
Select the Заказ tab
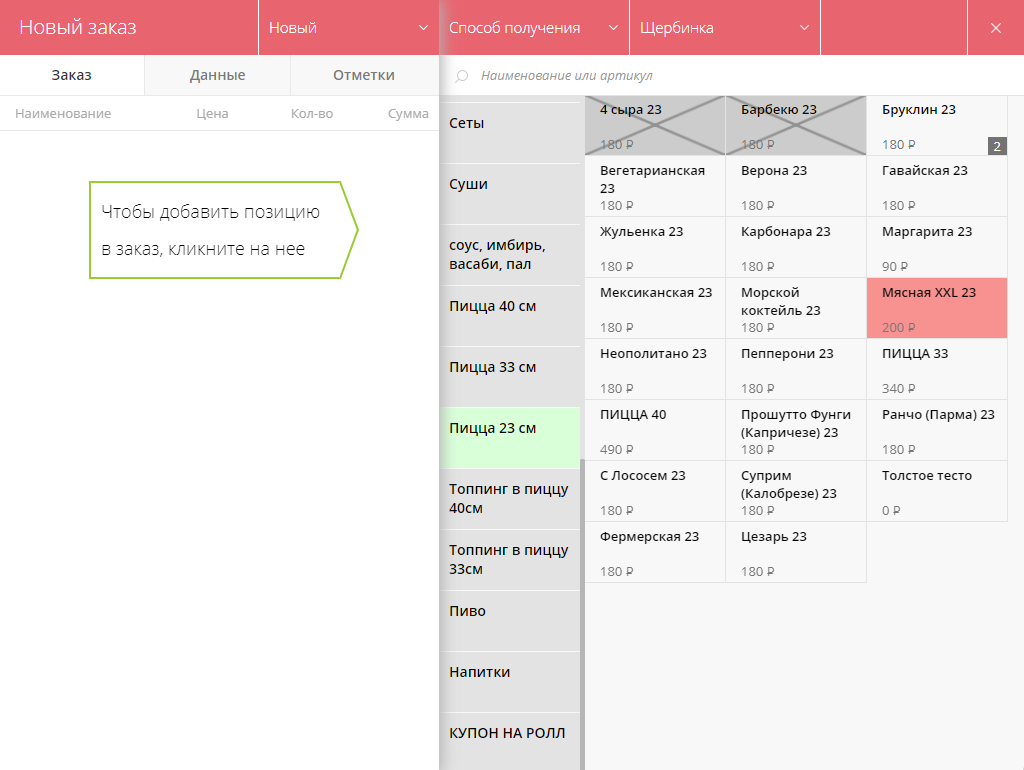point(72,75)
